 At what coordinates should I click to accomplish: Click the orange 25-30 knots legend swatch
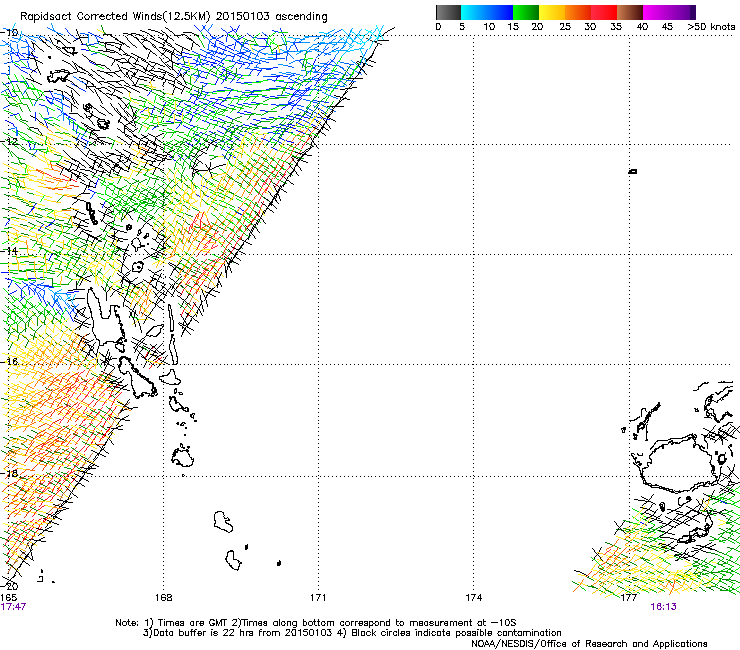(x=578, y=12)
